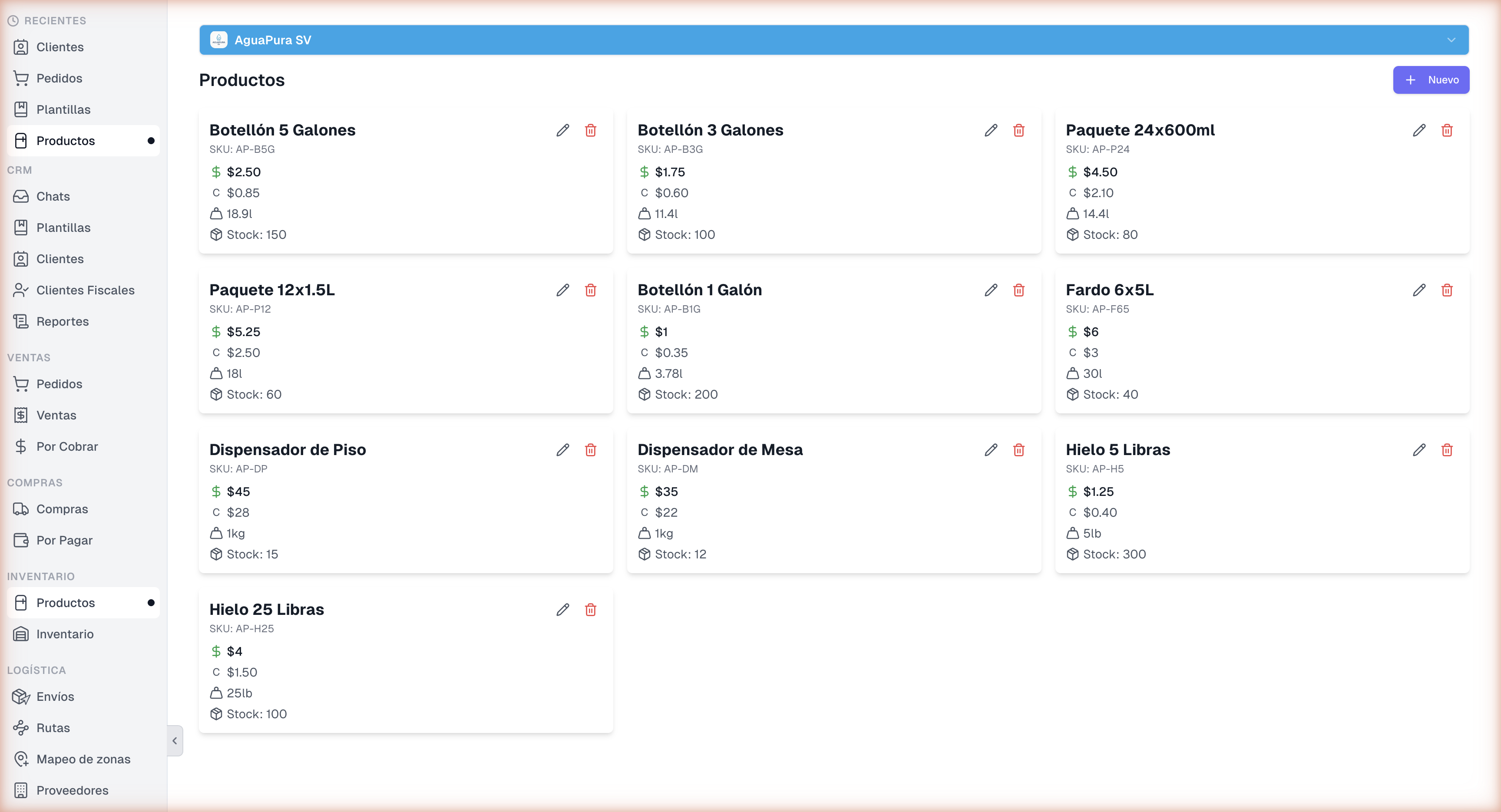Open Inventario under the Inventario section
Viewport: 1501px width, 812px height.
[x=65, y=634]
